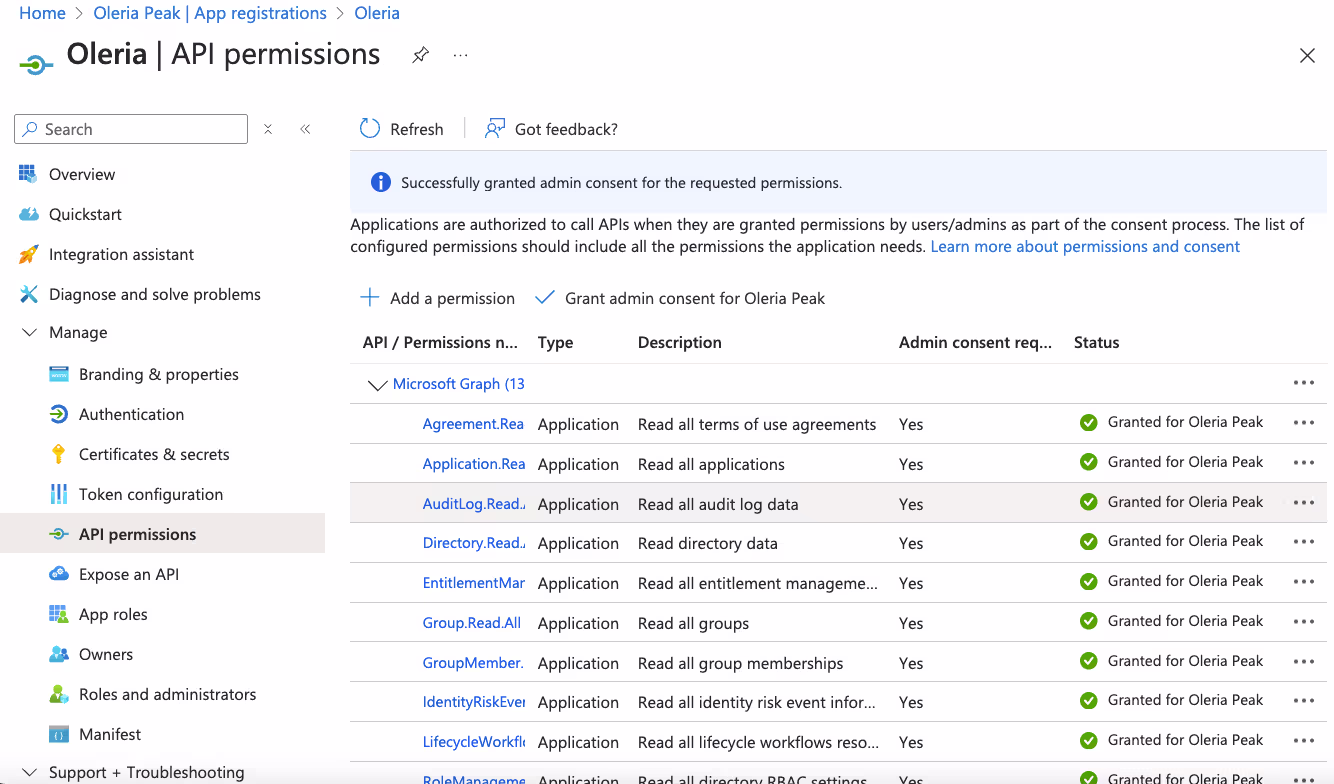
Task: Open Roles and administrators page
Action: (x=167, y=694)
